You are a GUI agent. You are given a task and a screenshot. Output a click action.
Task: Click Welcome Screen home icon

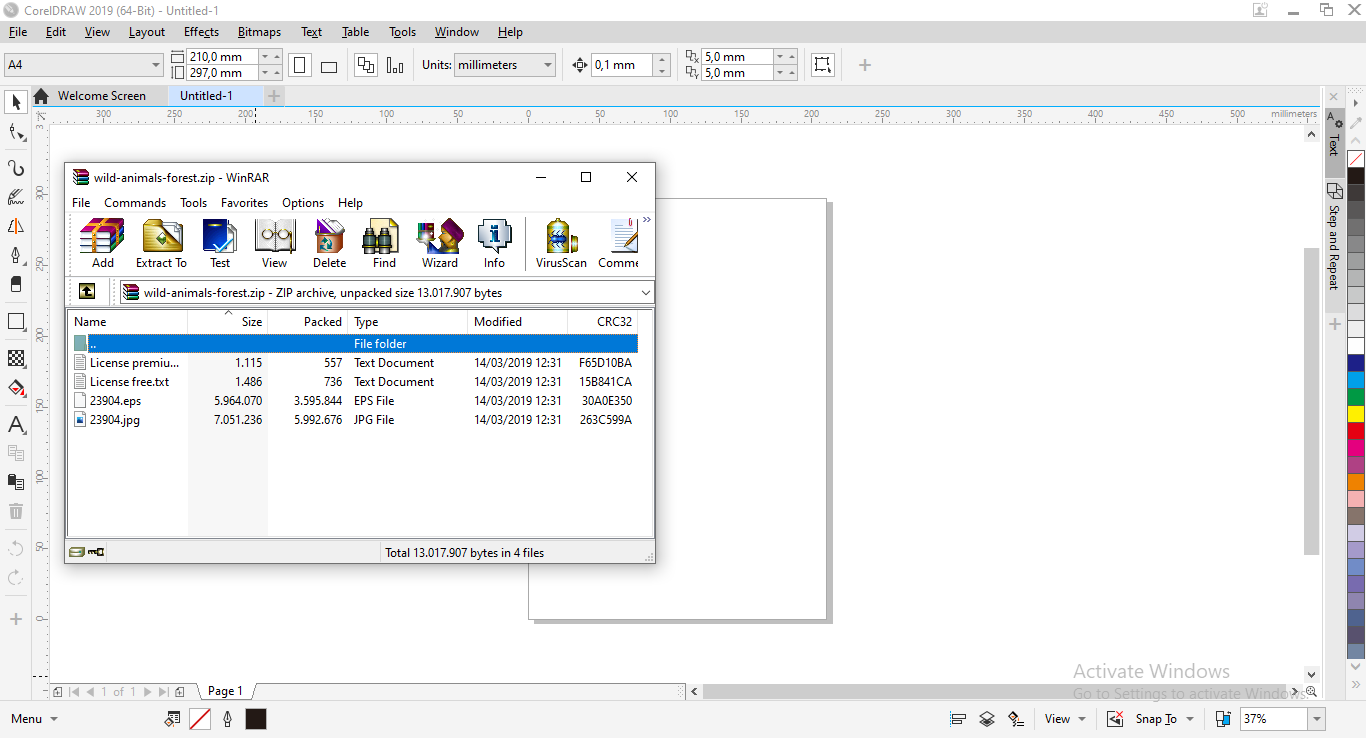[41, 96]
